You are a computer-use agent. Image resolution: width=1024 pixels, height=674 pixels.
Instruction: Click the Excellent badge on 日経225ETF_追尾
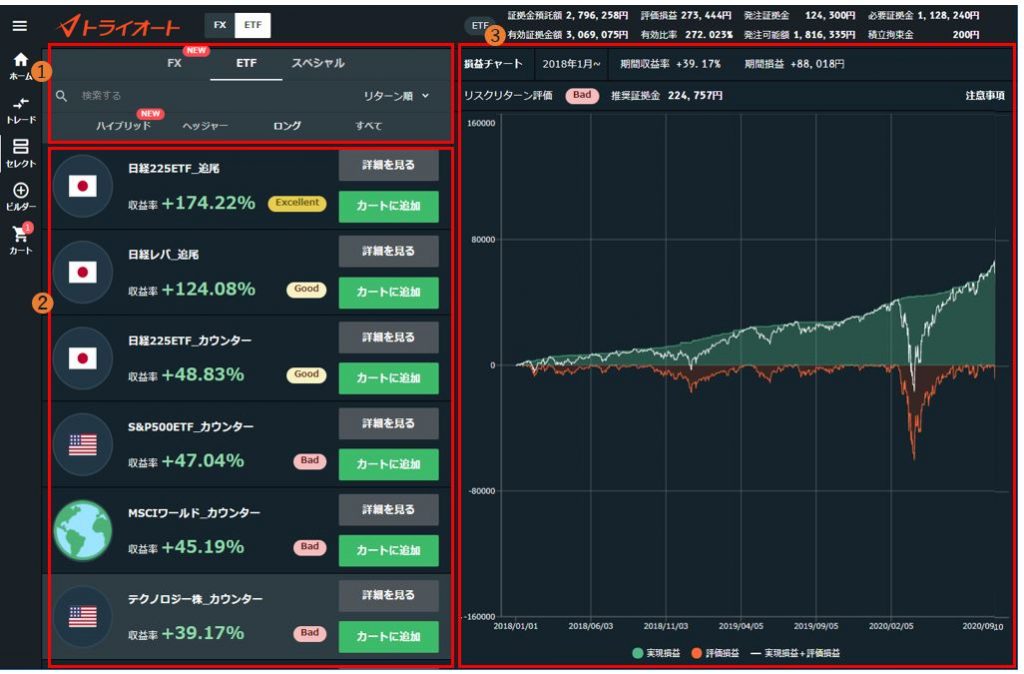pyautogui.click(x=297, y=203)
